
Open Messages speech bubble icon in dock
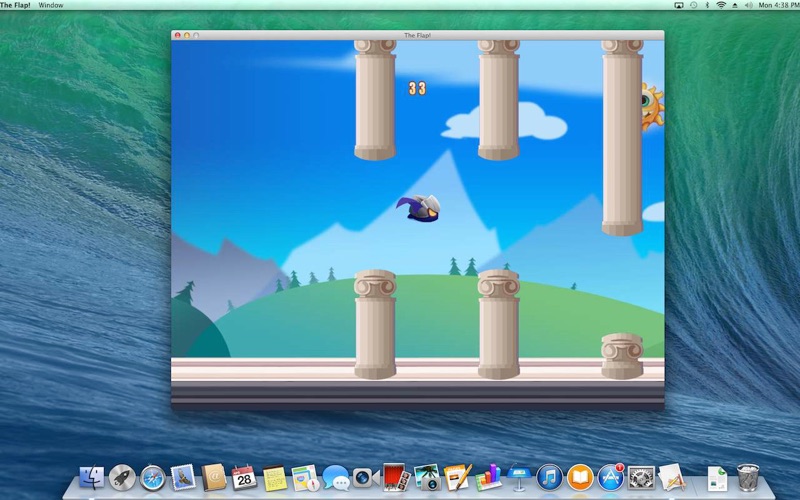(335, 478)
